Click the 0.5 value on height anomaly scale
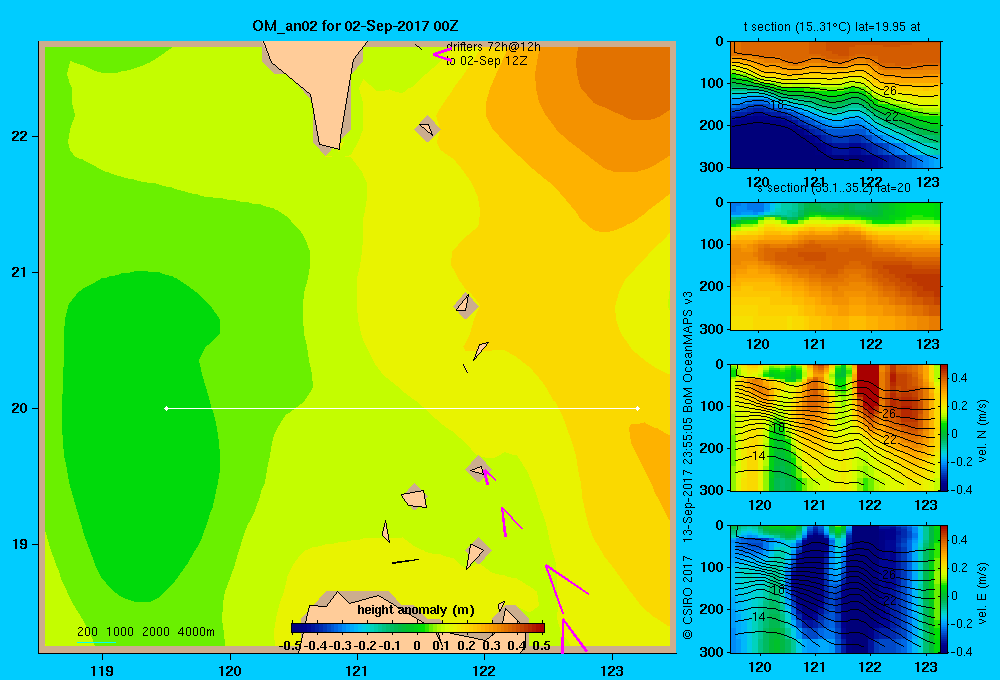1000x680 pixels. point(541,646)
